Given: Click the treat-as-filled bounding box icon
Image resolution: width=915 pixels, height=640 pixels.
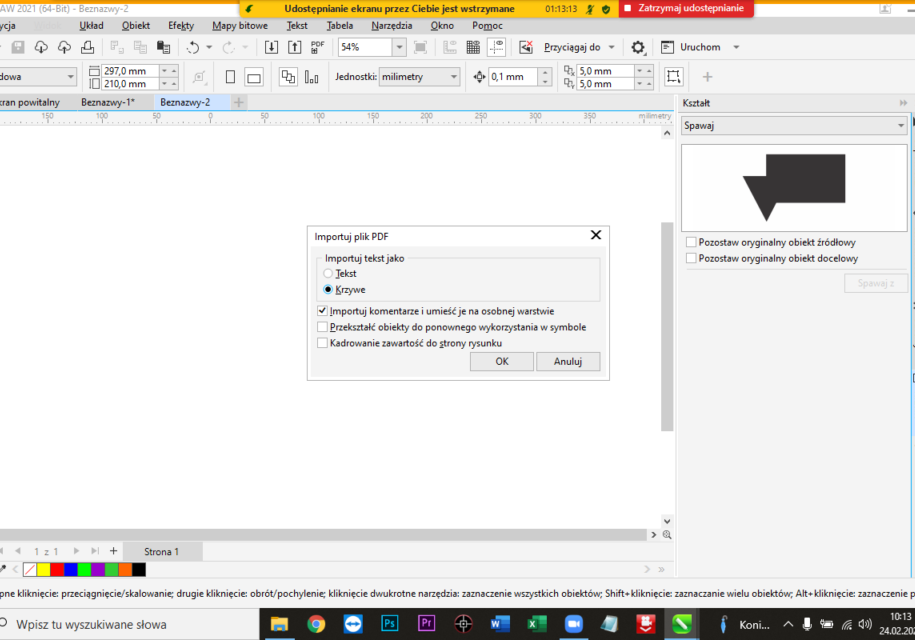Looking at the screenshot, I should (673, 76).
